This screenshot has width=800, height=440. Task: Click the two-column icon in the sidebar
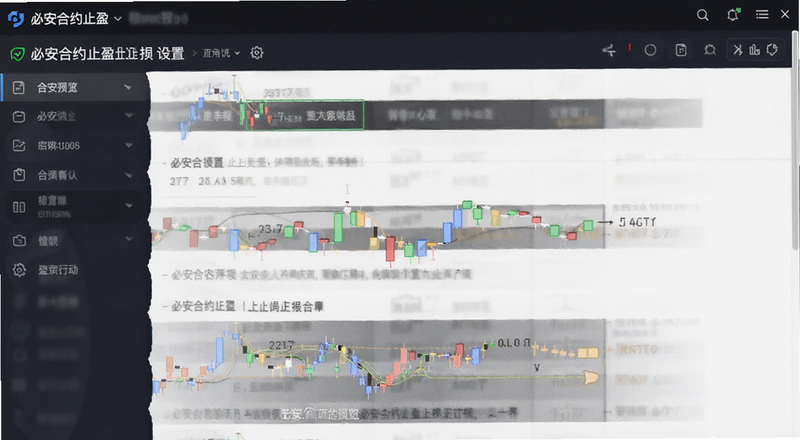click(19, 207)
